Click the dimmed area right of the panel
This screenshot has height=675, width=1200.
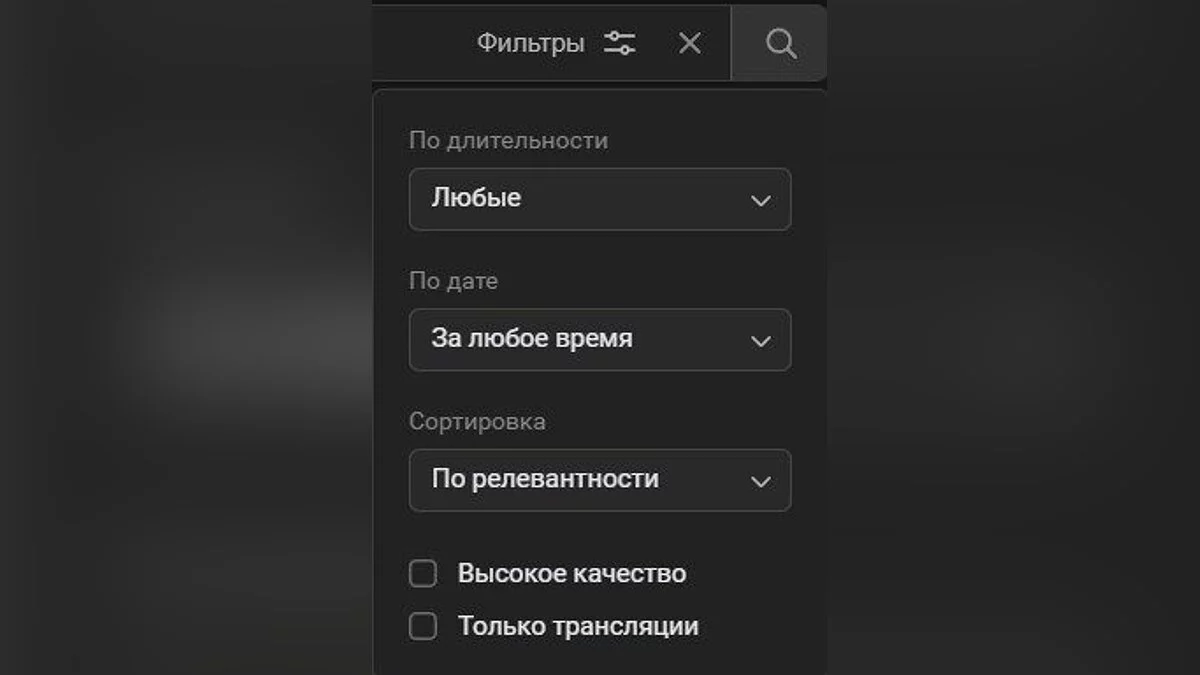(1010, 340)
